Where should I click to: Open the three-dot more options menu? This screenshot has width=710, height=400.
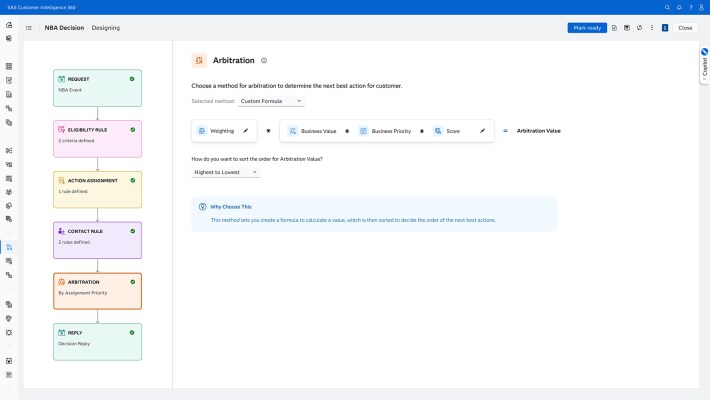[x=651, y=28]
